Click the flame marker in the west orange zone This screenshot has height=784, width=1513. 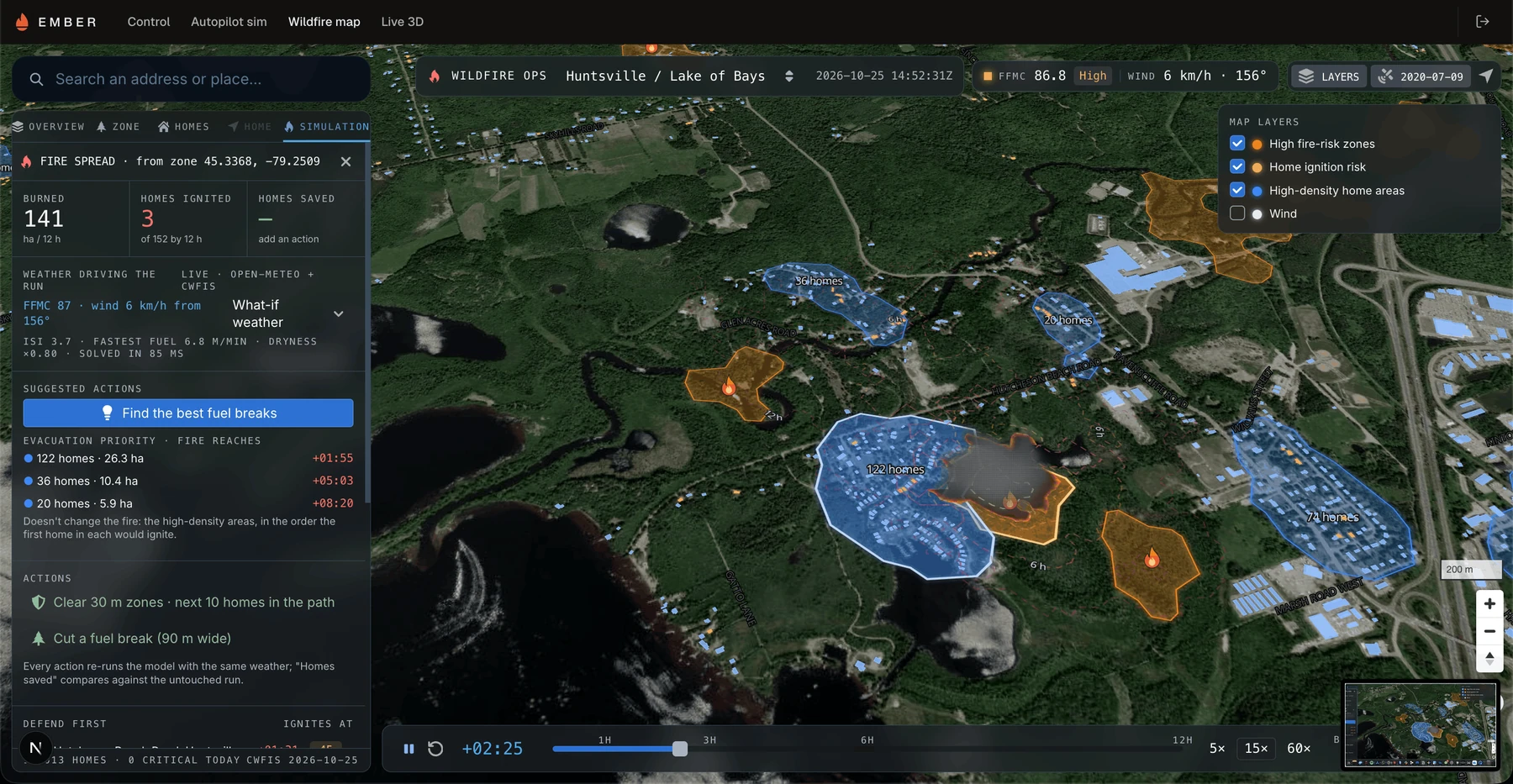coord(729,387)
